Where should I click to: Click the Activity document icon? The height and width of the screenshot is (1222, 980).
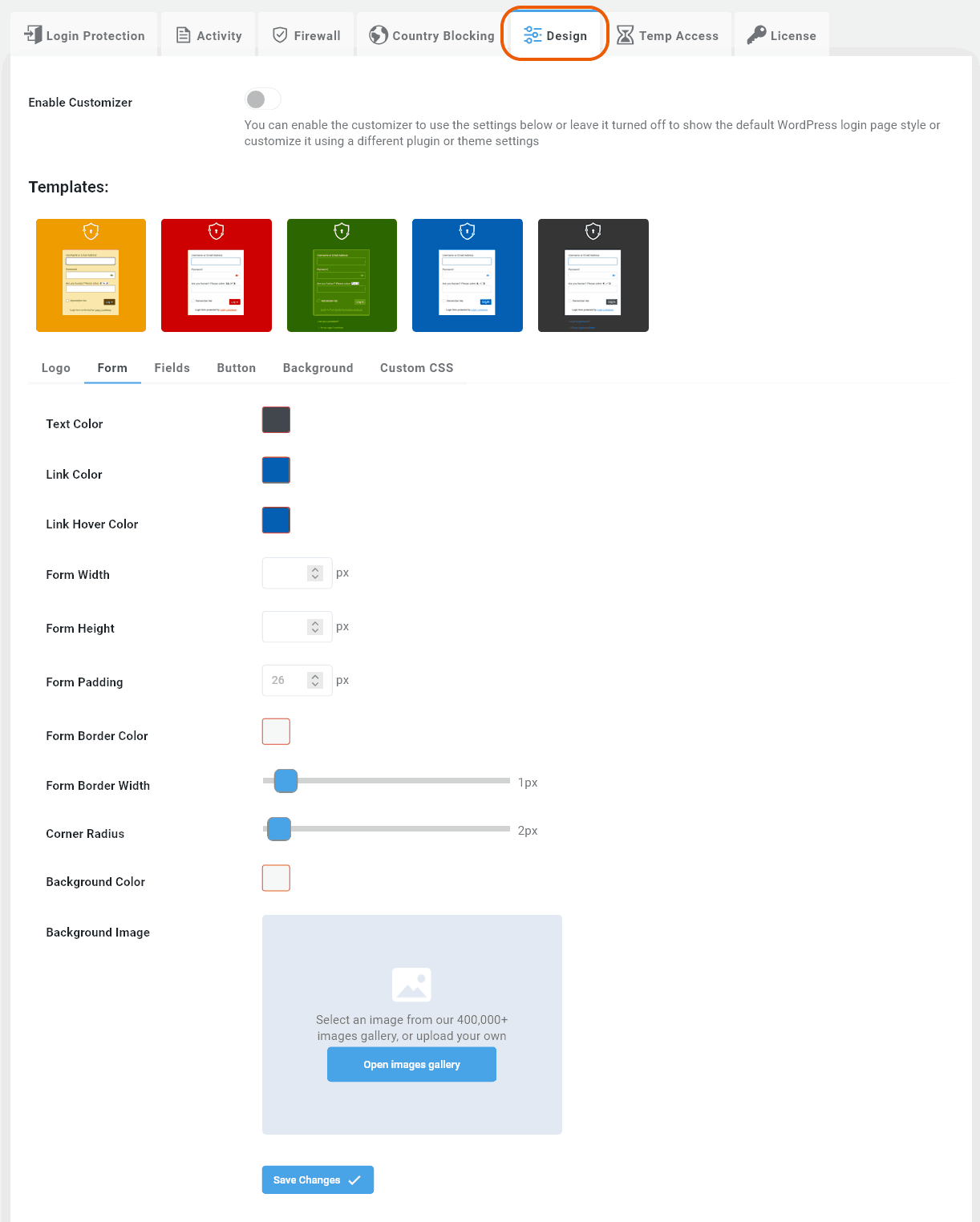tap(183, 35)
